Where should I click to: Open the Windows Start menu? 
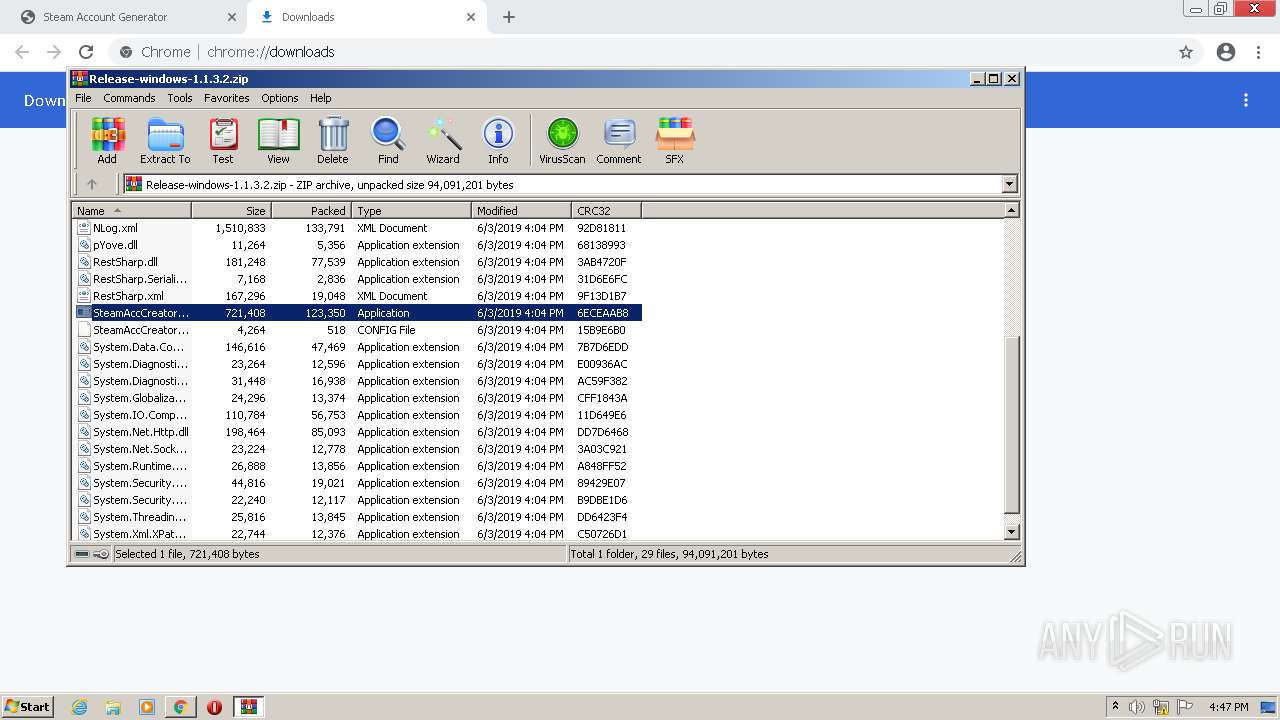(x=27, y=707)
